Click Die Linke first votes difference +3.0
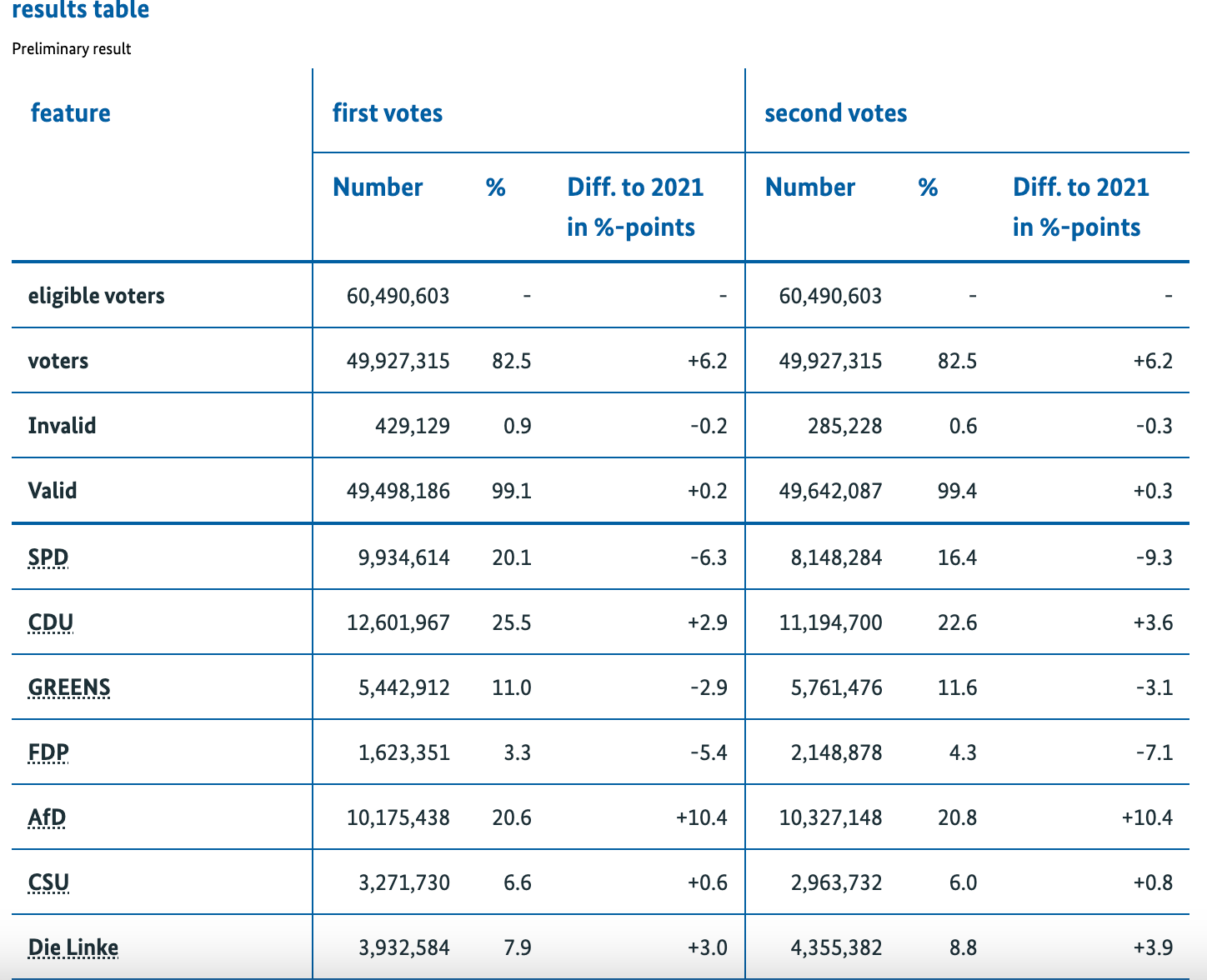Screen dimensions: 1207x980 click(708, 947)
